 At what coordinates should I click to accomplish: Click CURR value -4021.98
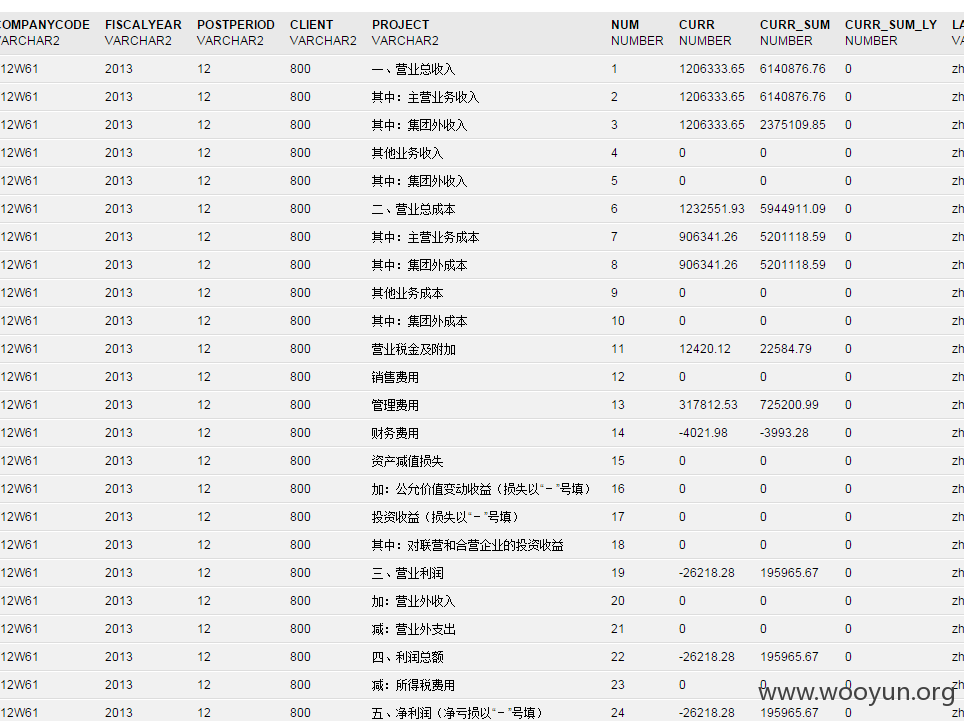703,433
